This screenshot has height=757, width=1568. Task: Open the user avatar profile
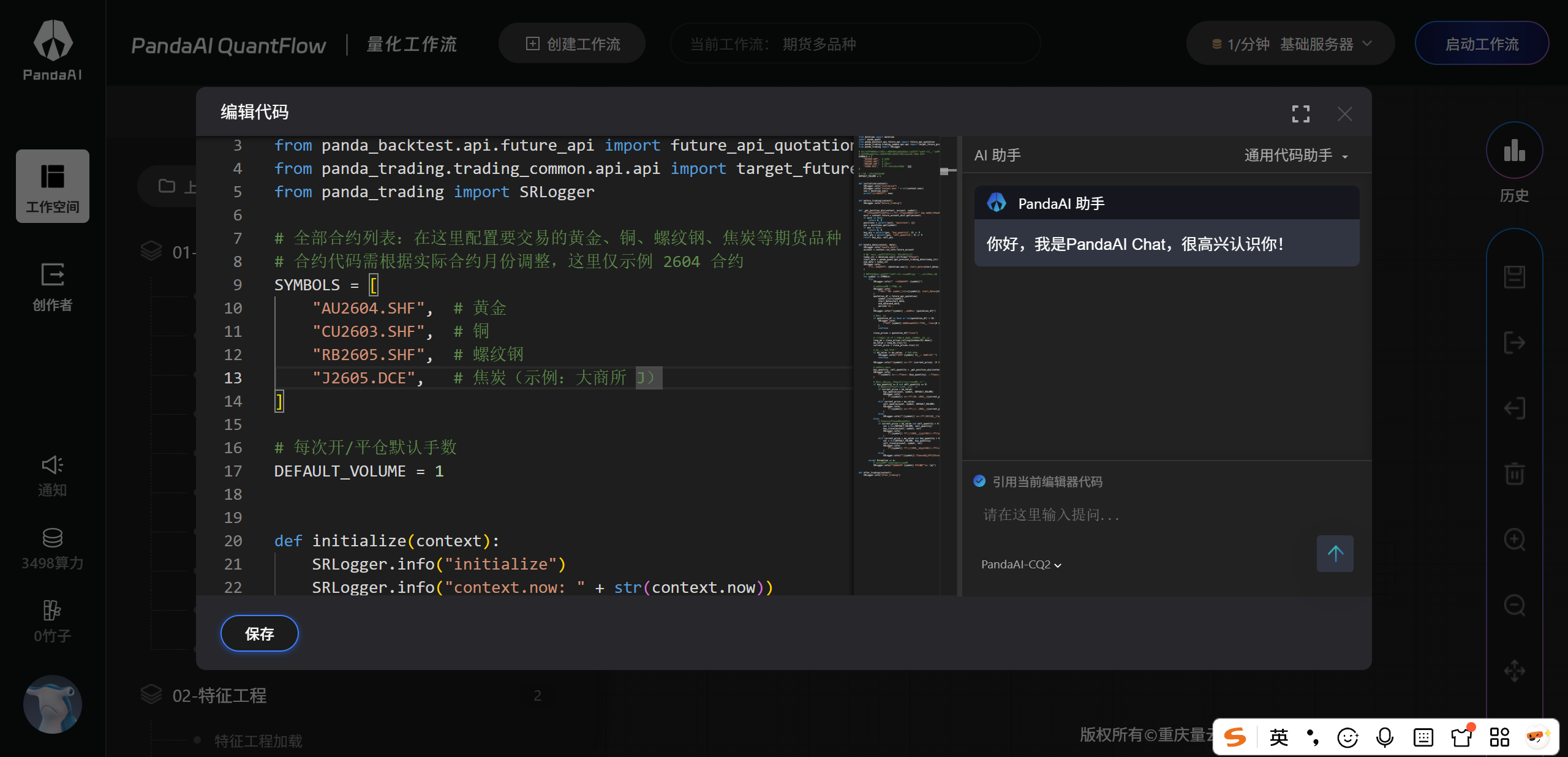[x=53, y=704]
